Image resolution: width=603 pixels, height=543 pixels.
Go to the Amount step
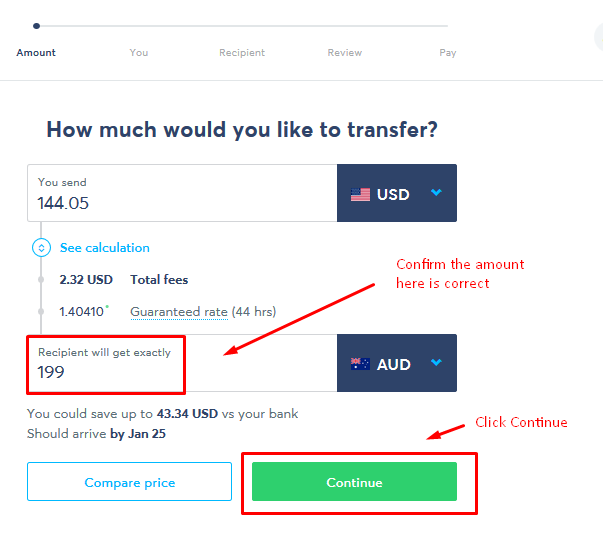pyautogui.click(x=36, y=52)
